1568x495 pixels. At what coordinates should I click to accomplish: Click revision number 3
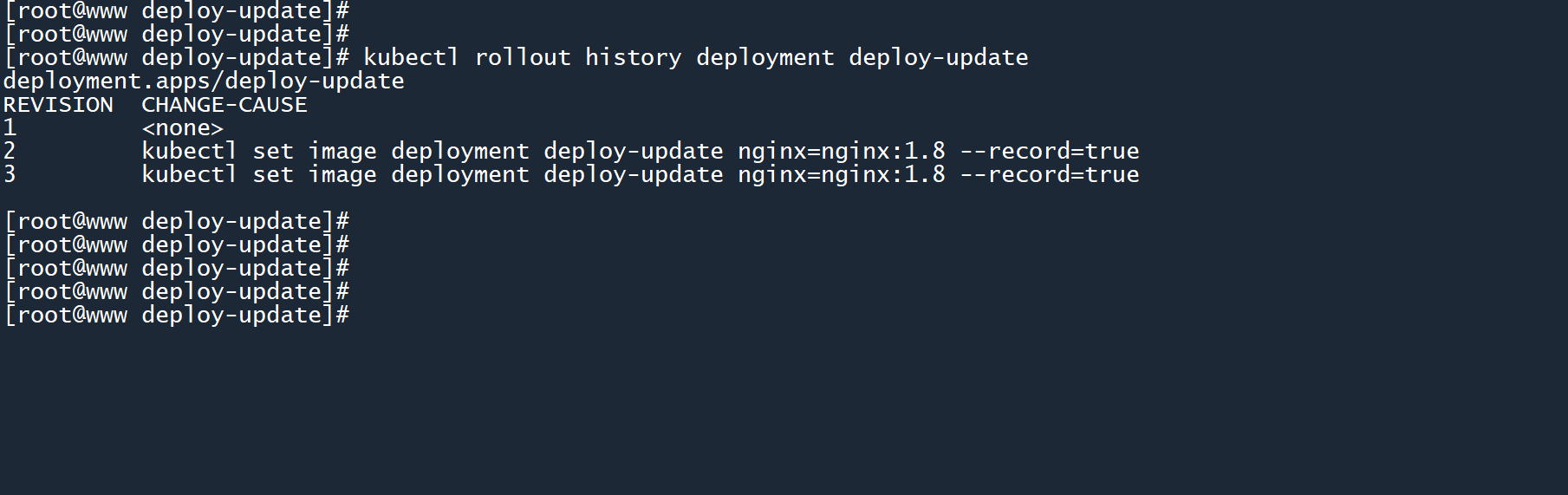pyautogui.click(x=10, y=175)
